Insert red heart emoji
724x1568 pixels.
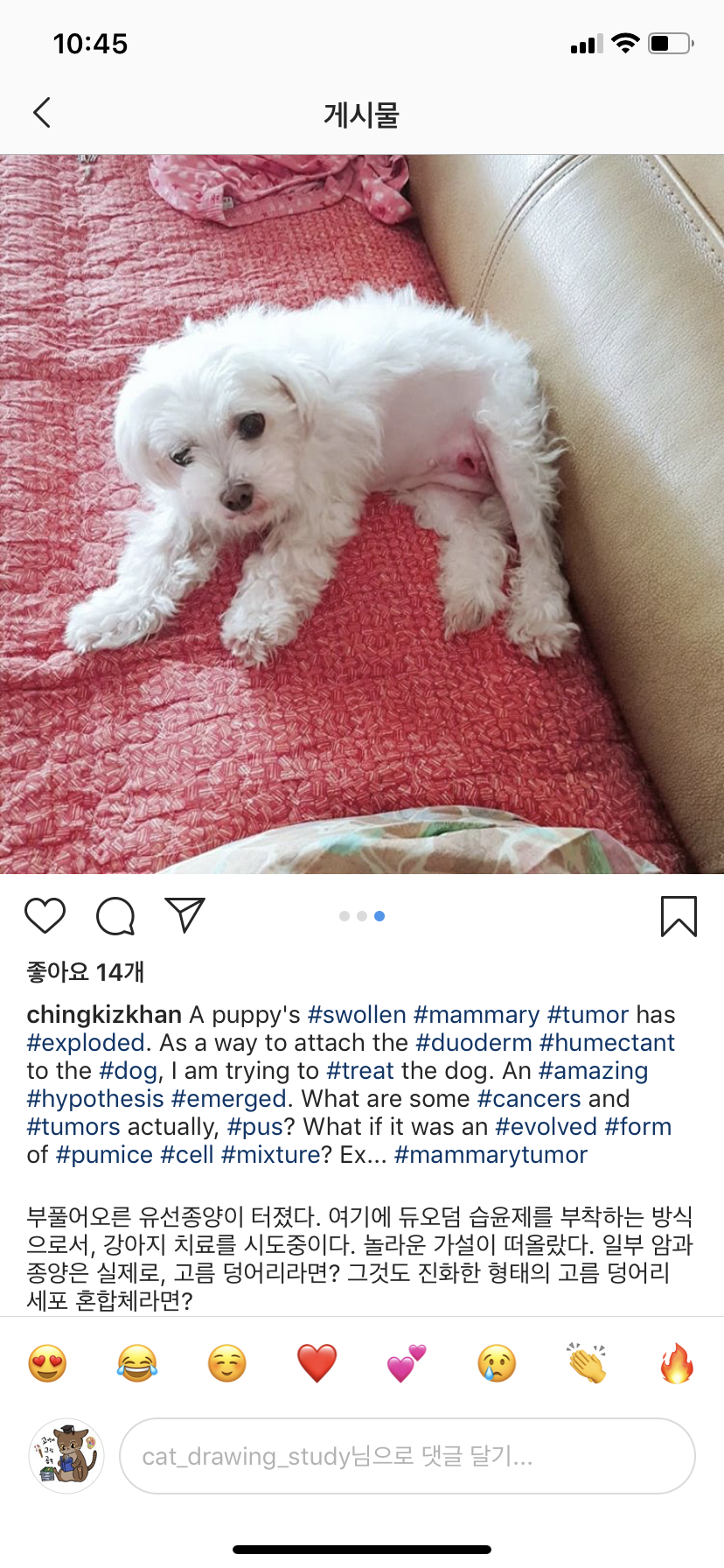(x=317, y=1363)
